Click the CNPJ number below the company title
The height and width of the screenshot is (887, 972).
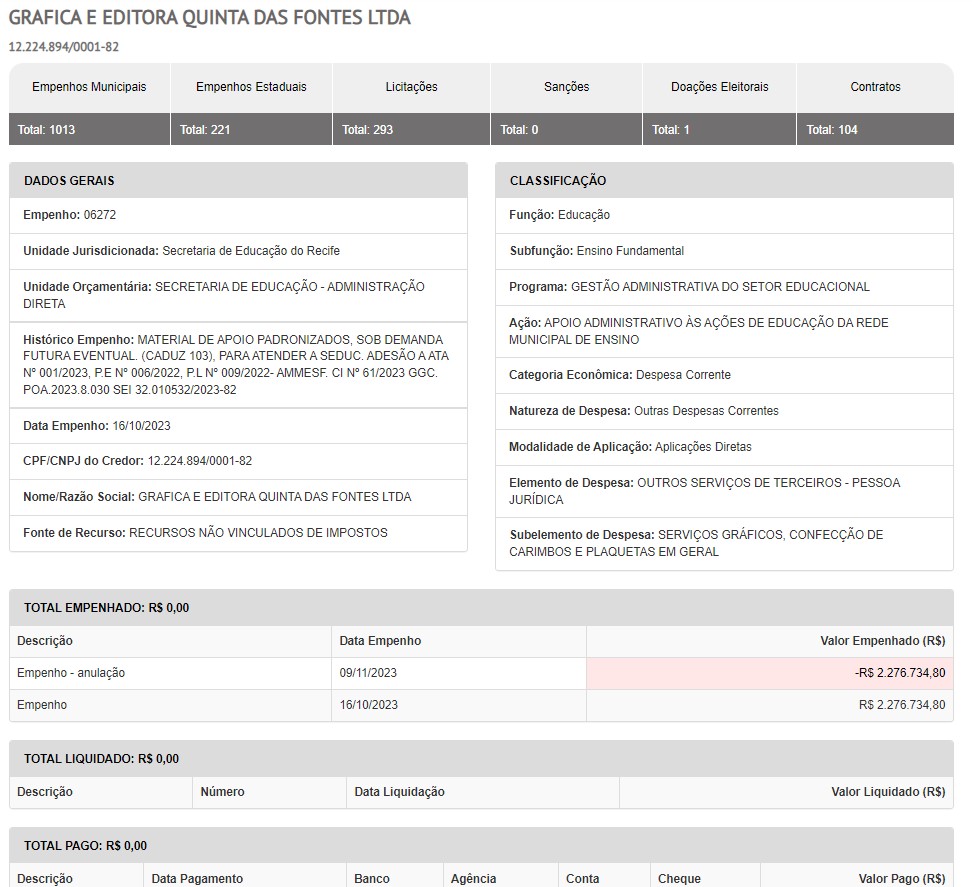[x=64, y=47]
